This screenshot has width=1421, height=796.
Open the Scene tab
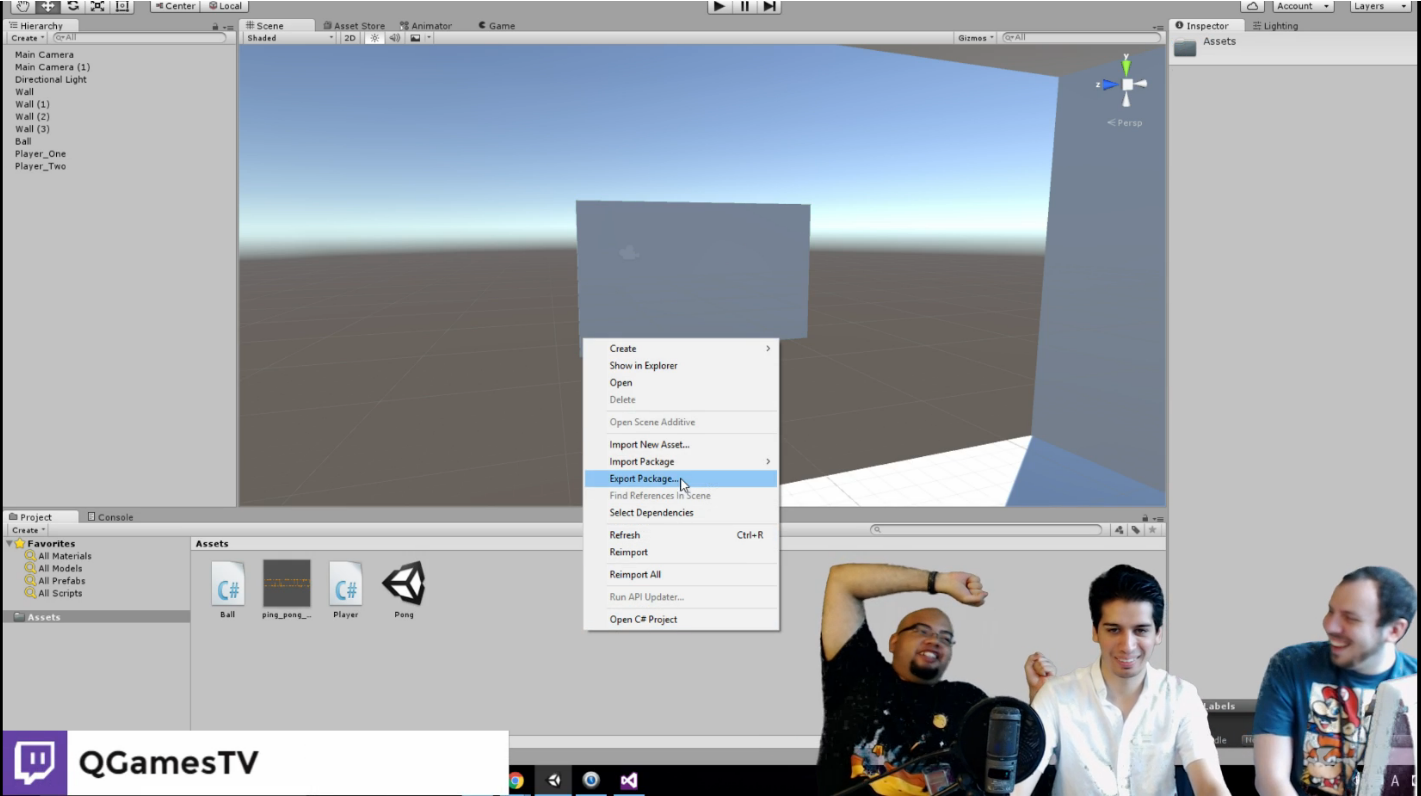click(277, 26)
